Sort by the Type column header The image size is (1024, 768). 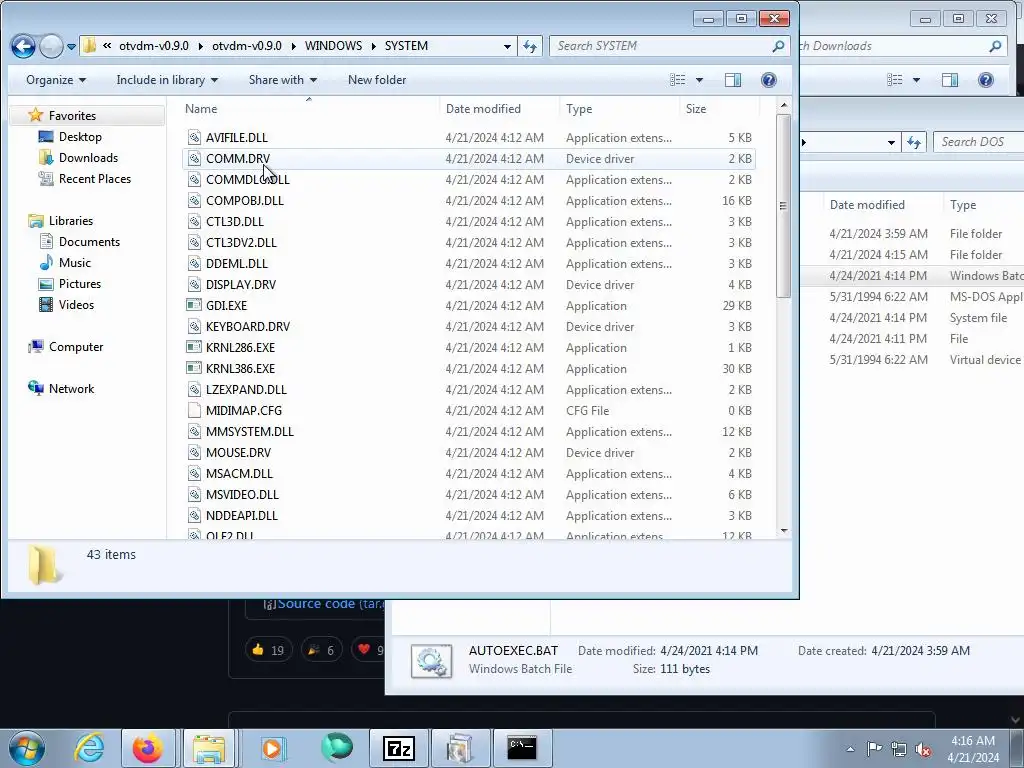point(579,109)
